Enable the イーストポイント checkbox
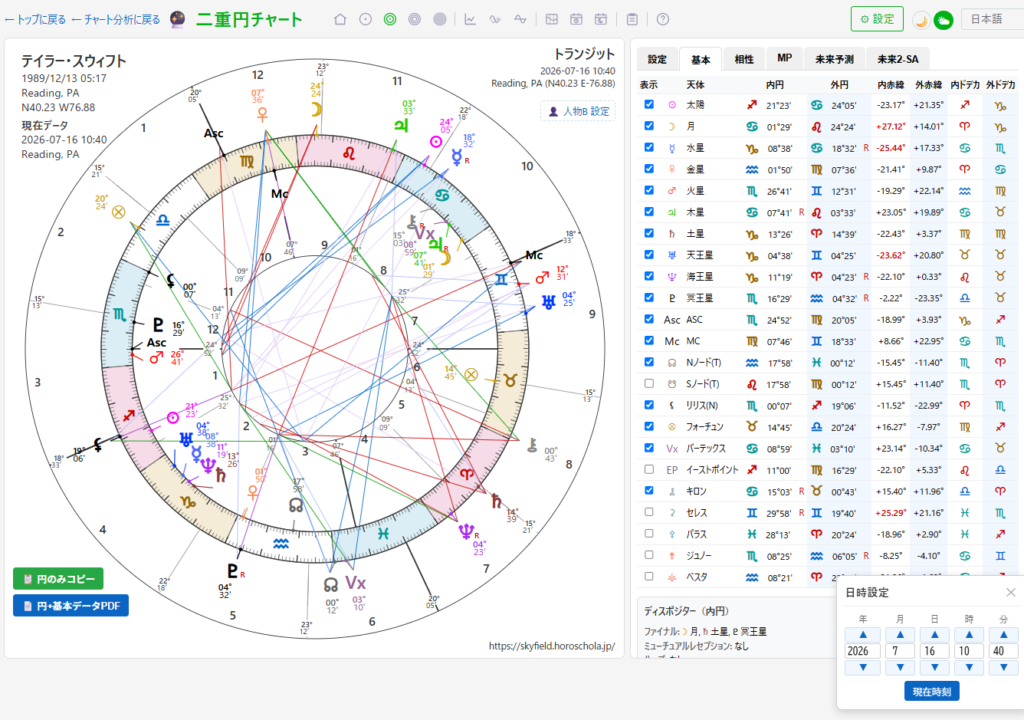The image size is (1024, 720). pyautogui.click(x=648, y=469)
